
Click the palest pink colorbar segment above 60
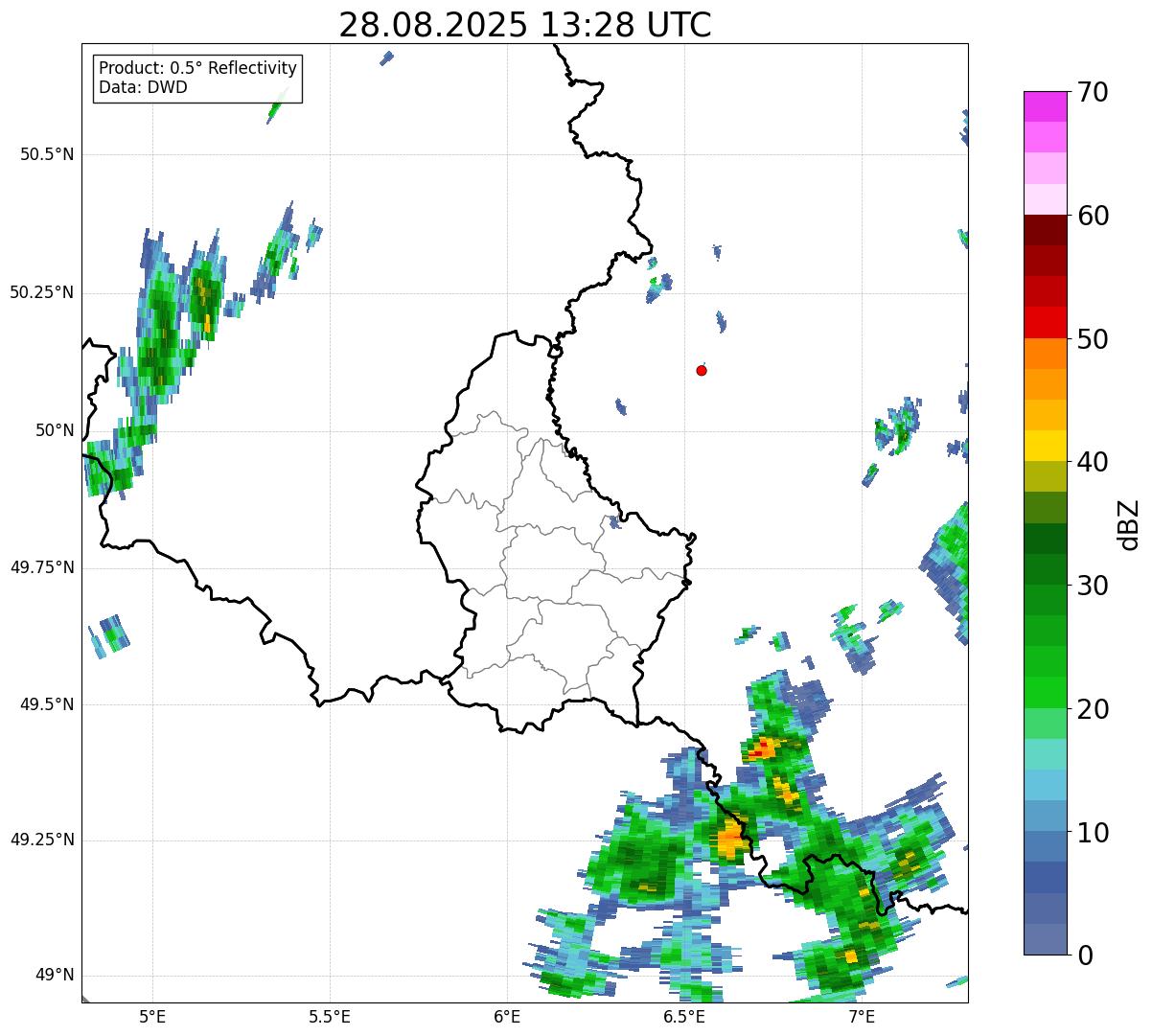[1046, 199]
